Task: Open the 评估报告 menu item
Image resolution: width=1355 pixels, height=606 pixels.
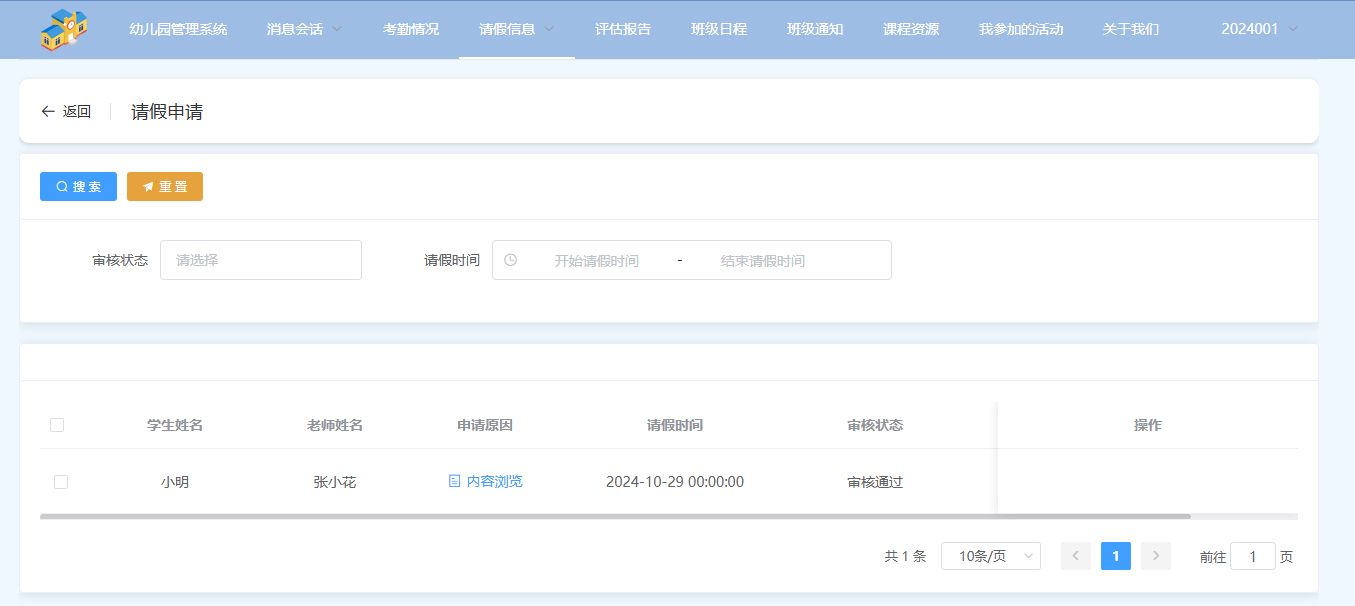Action: tap(623, 29)
